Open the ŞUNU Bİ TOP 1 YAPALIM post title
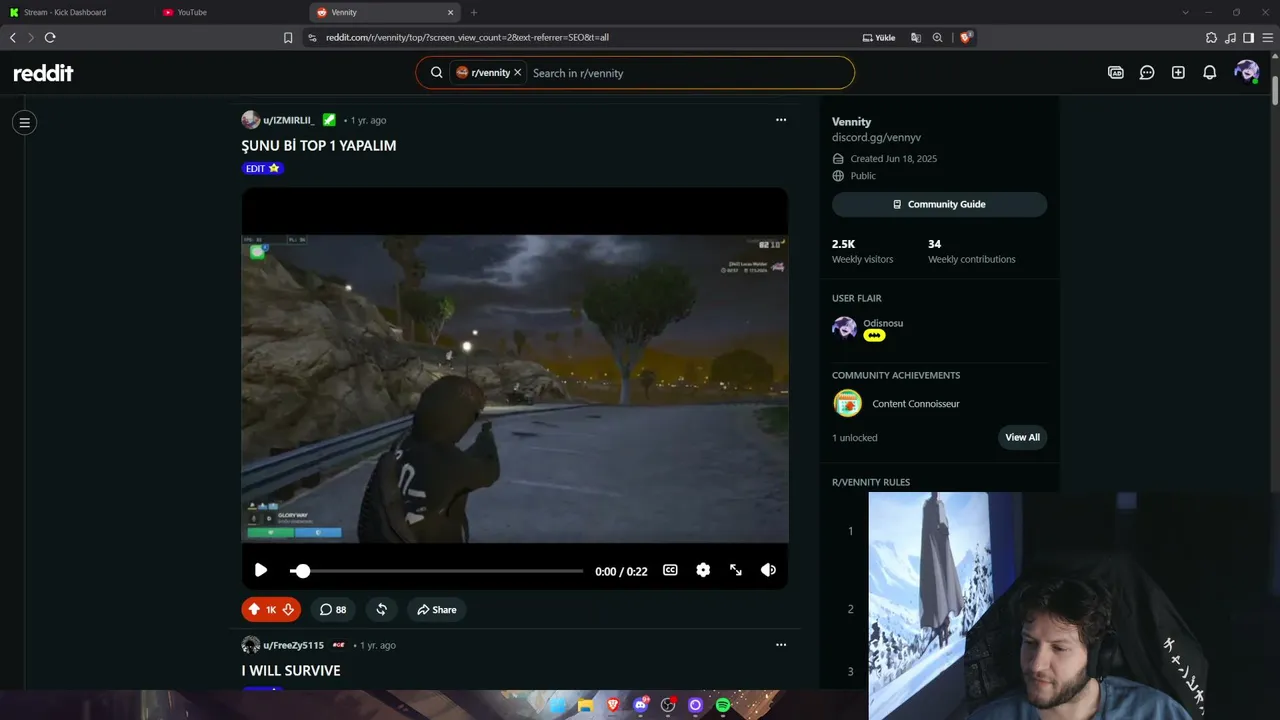Screen dimensions: 1280x720 [x=319, y=146]
